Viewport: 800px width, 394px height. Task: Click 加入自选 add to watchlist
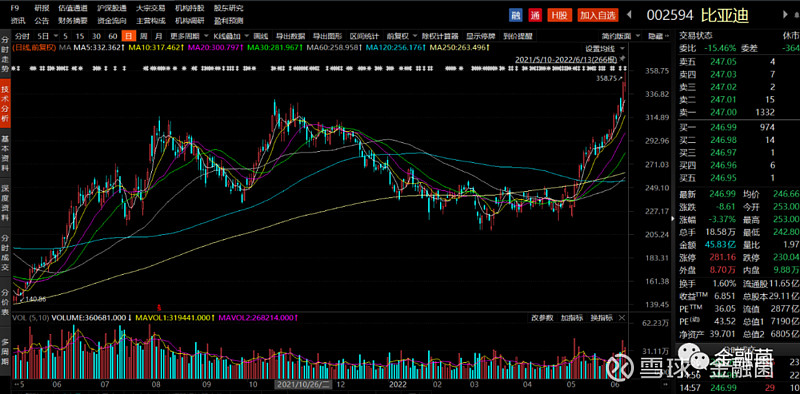click(597, 15)
